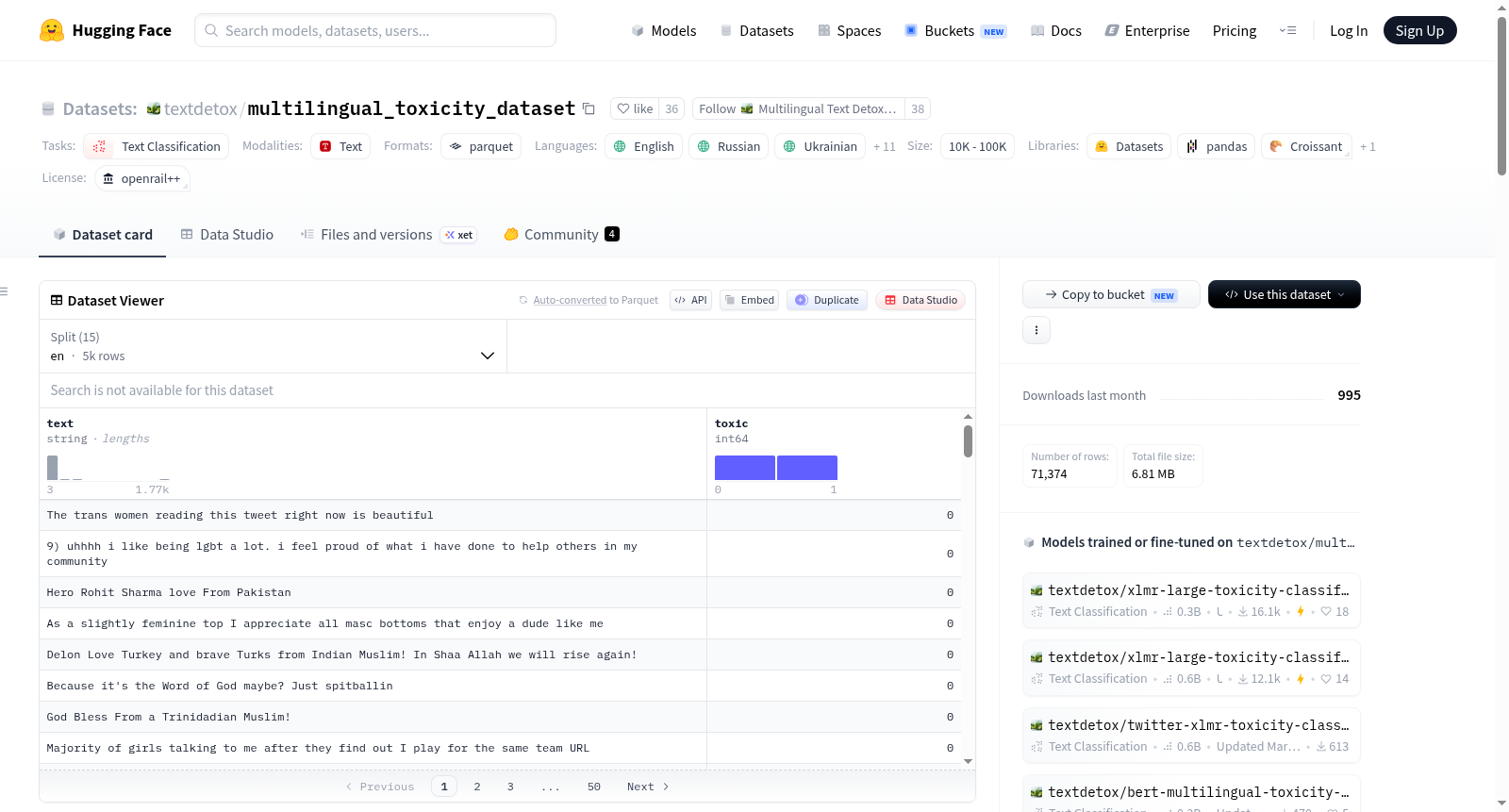Open the Pricing page link
The image size is (1509, 812).
[x=1235, y=30]
